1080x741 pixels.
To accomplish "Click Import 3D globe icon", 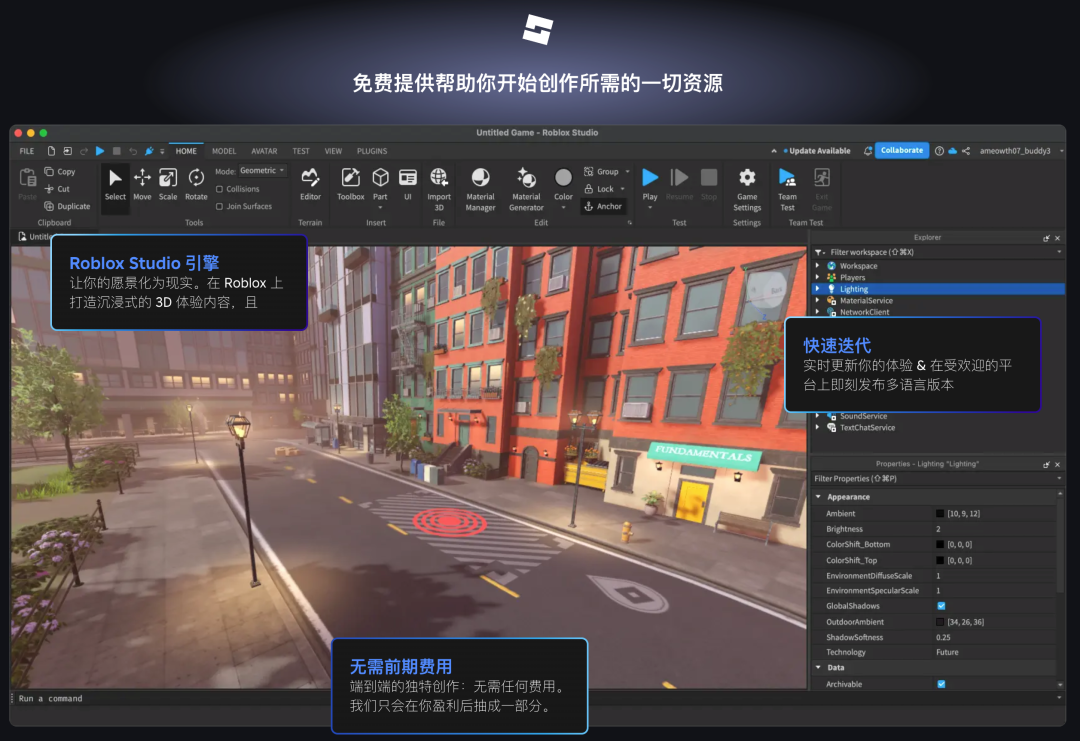I will point(439,178).
